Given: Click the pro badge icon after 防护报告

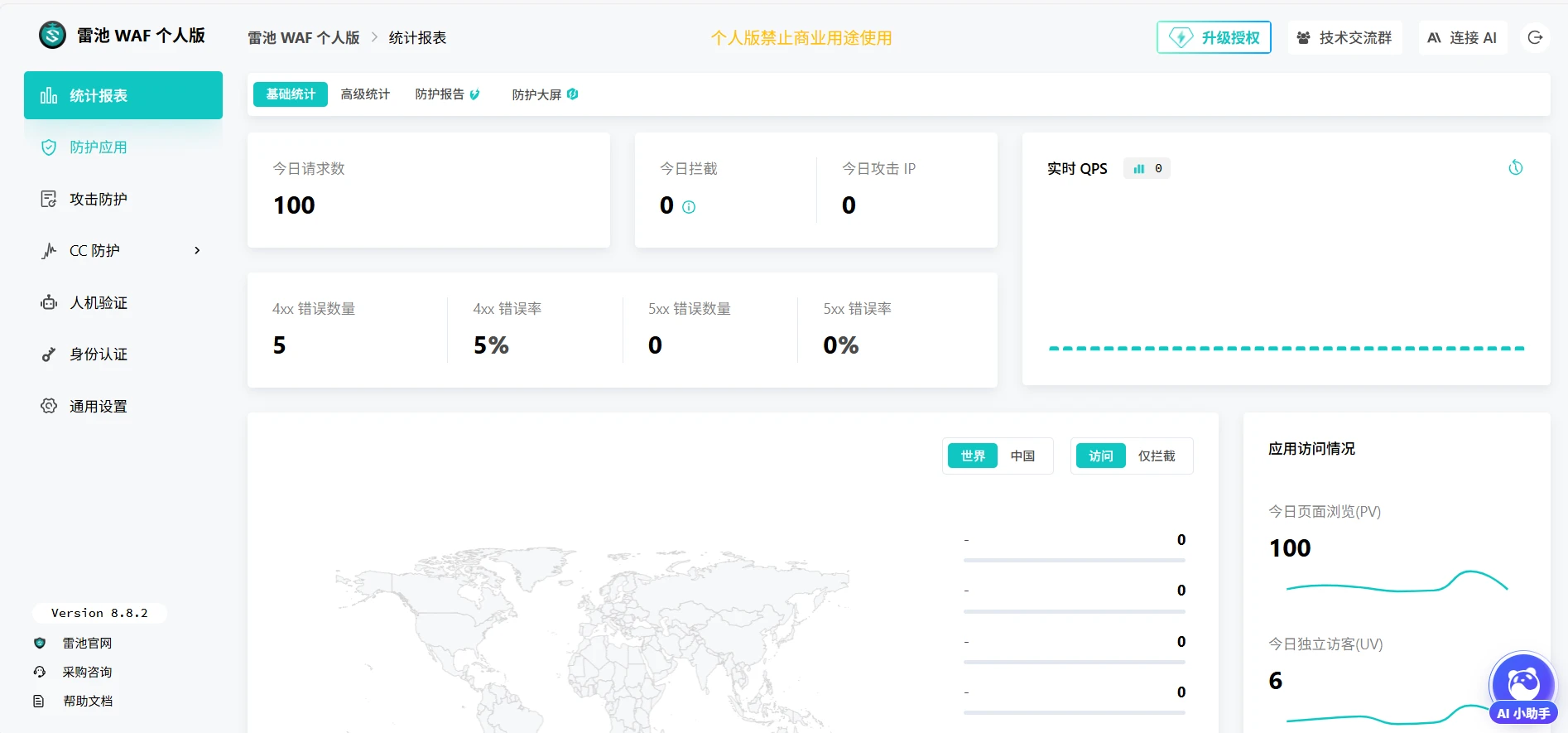Looking at the screenshot, I should 474,94.
